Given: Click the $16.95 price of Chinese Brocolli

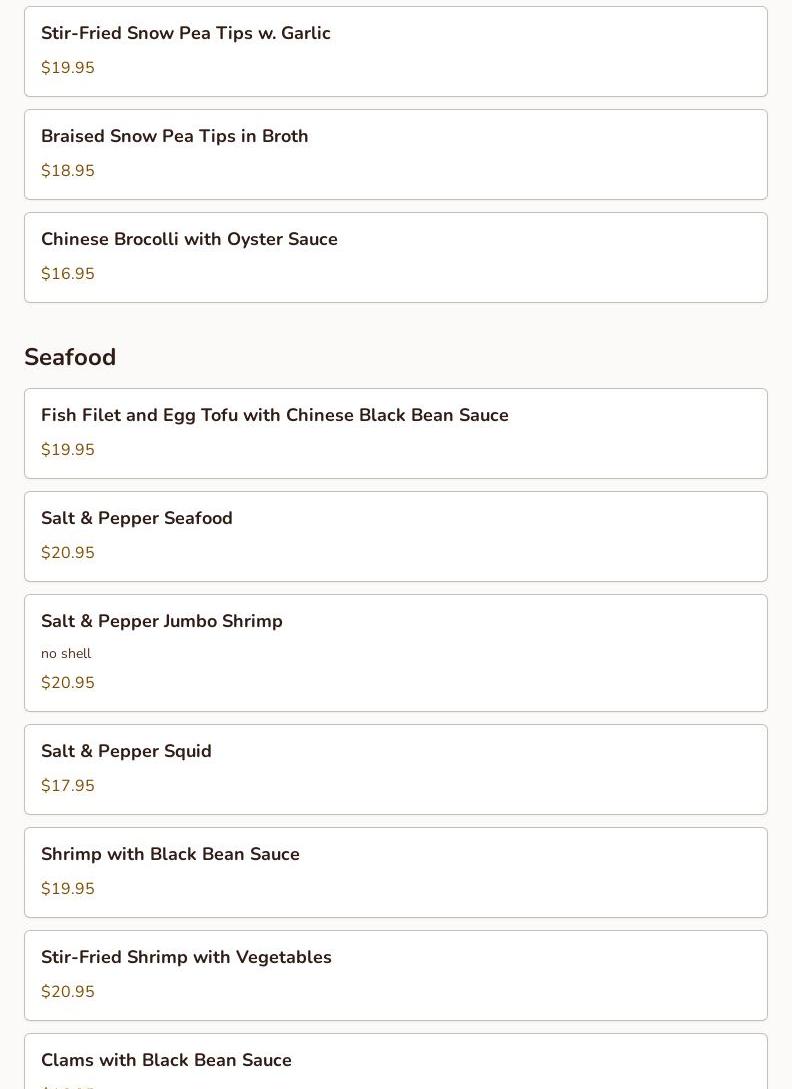Looking at the screenshot, I should coord(68,274).
